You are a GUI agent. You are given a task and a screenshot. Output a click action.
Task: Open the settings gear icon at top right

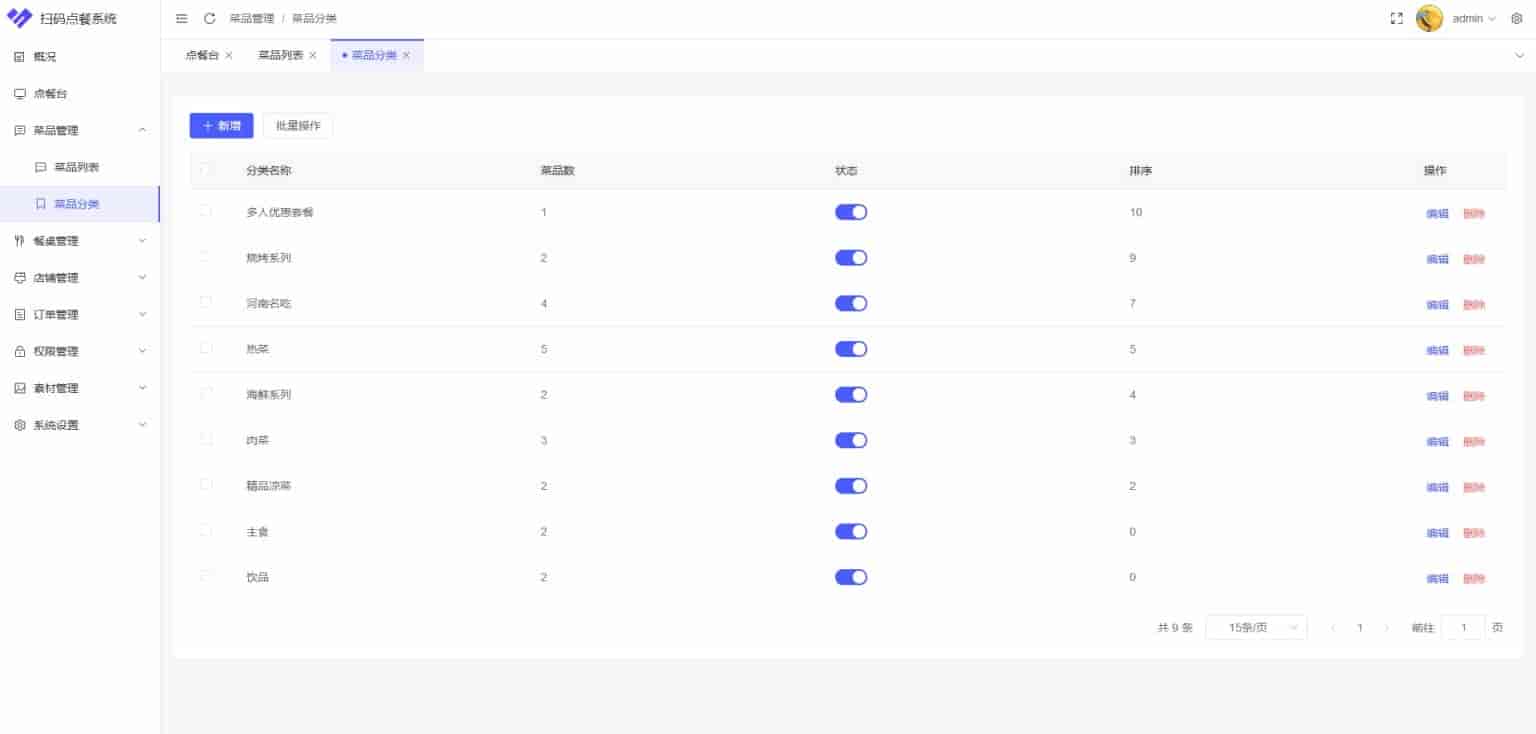[x=1516, y=19]
